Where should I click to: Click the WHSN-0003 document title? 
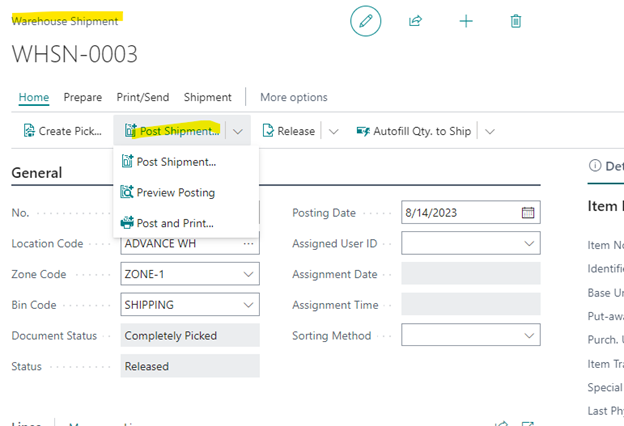74,54
